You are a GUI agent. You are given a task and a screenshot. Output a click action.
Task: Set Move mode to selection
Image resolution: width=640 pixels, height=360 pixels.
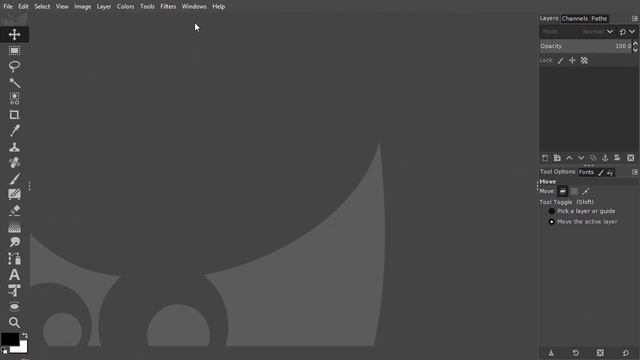[x=574, y=191]
